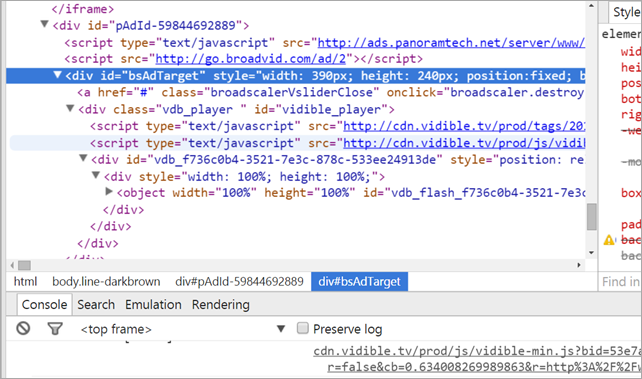Collapse the bsAdTarget div node

point(58,75)
